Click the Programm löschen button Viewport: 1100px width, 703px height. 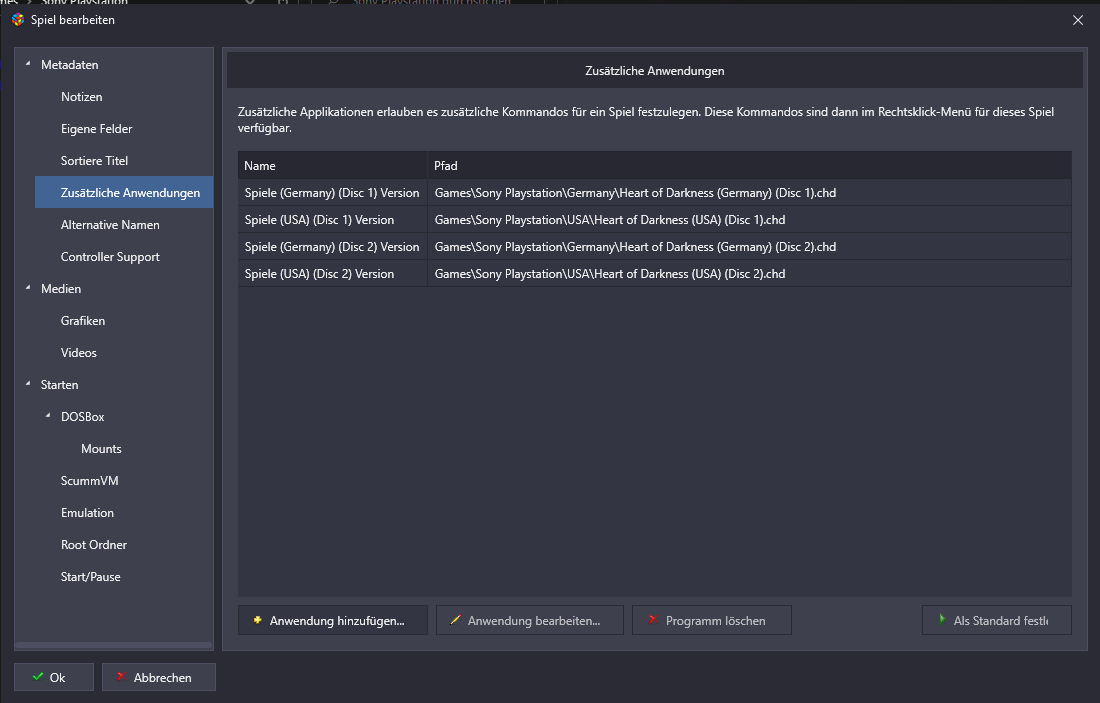pos(712,620)
